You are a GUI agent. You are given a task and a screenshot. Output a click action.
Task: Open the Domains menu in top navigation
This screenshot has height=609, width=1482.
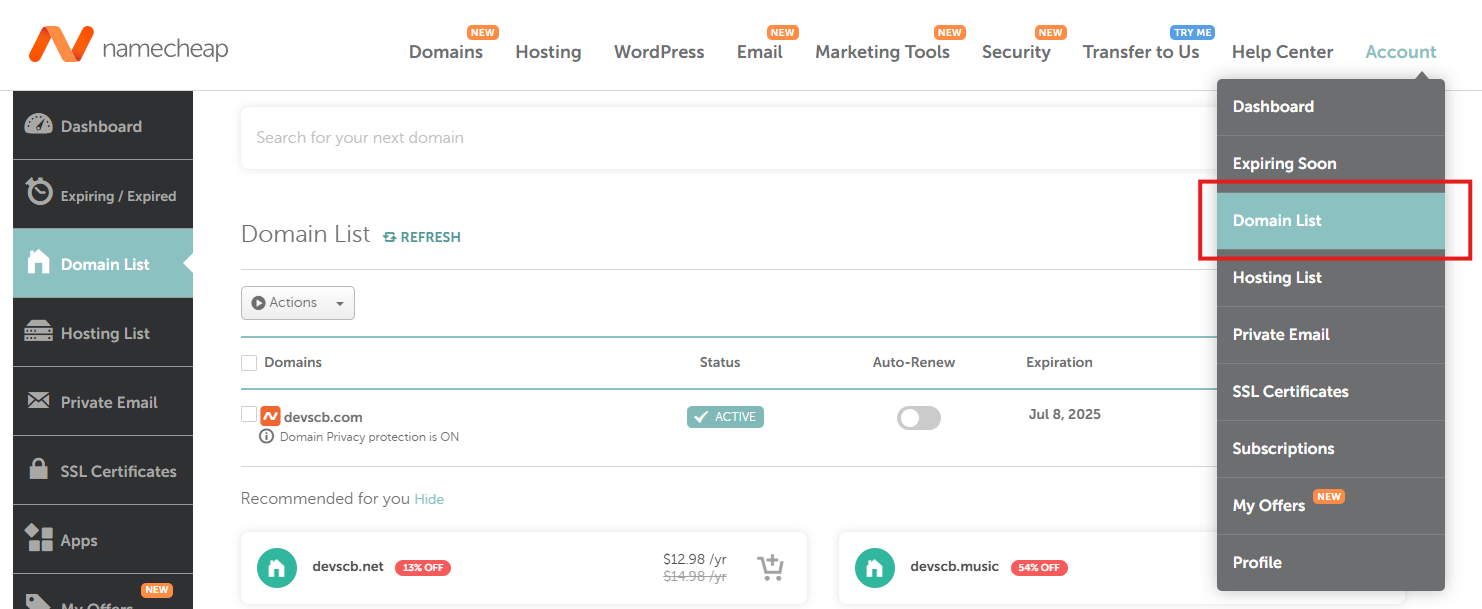(446, 52)
